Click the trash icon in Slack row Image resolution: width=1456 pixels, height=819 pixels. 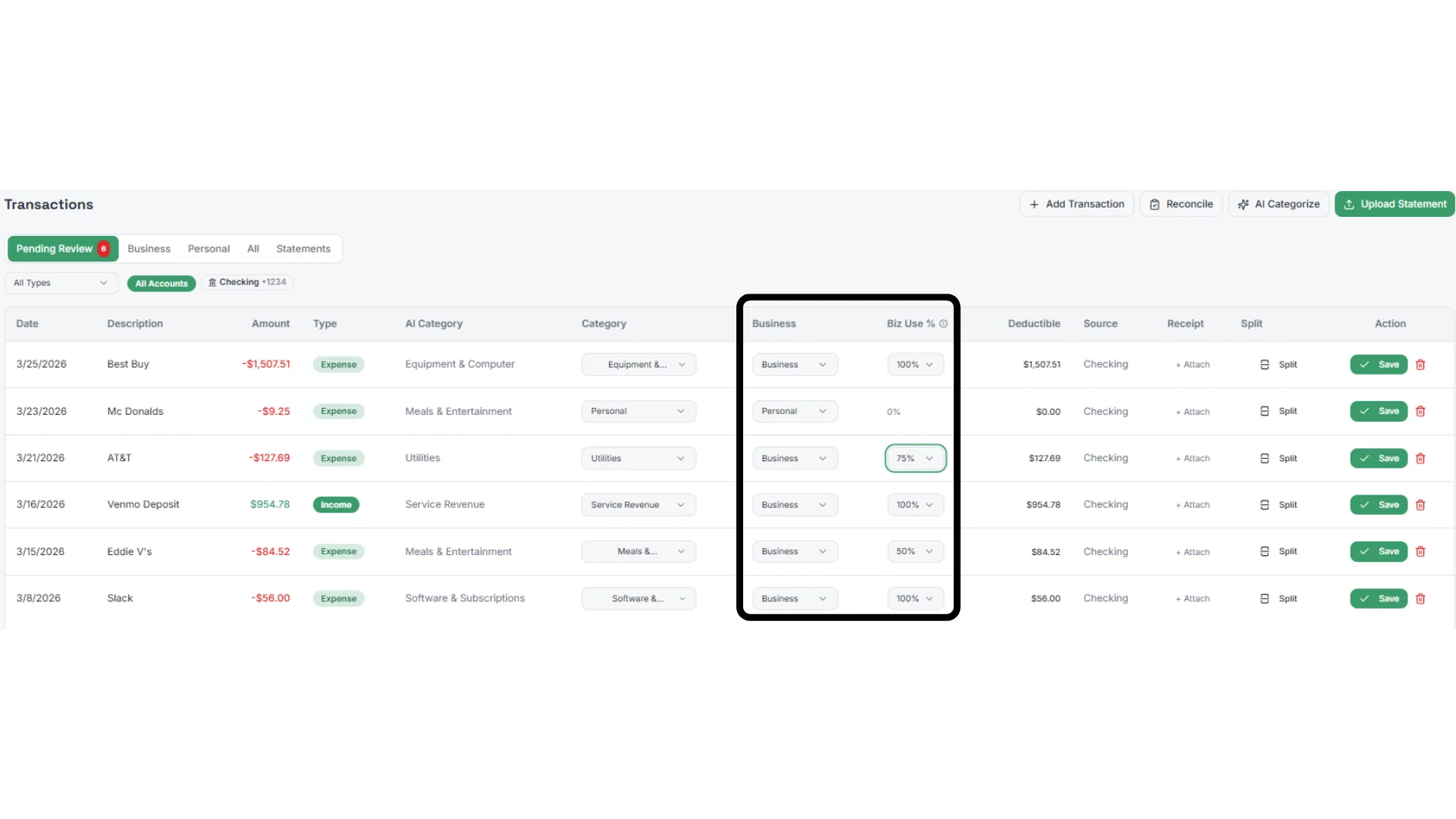1420,598
